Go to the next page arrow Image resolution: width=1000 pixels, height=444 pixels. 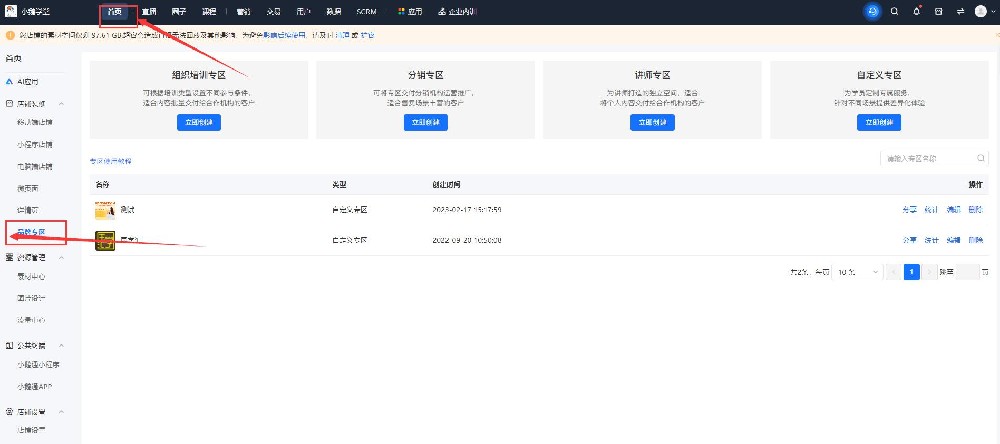click(930, 272)
